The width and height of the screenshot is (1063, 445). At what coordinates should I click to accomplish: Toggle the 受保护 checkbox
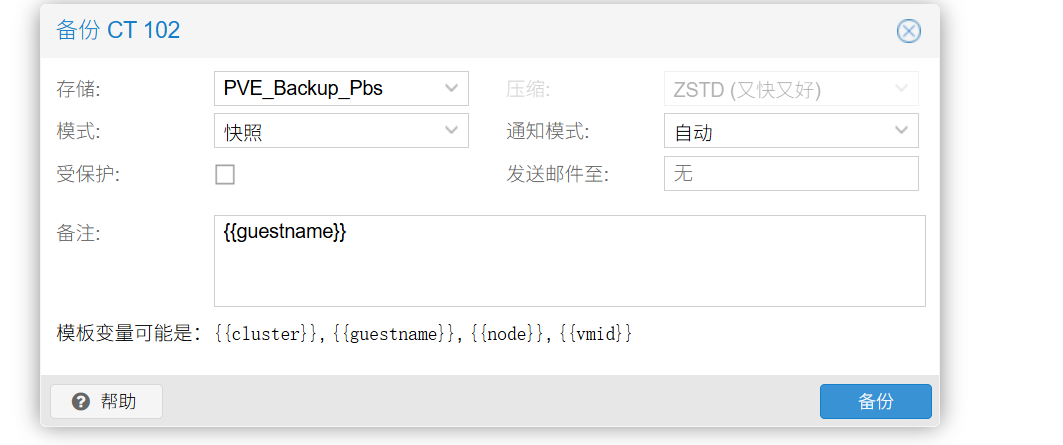click(225, 174)
